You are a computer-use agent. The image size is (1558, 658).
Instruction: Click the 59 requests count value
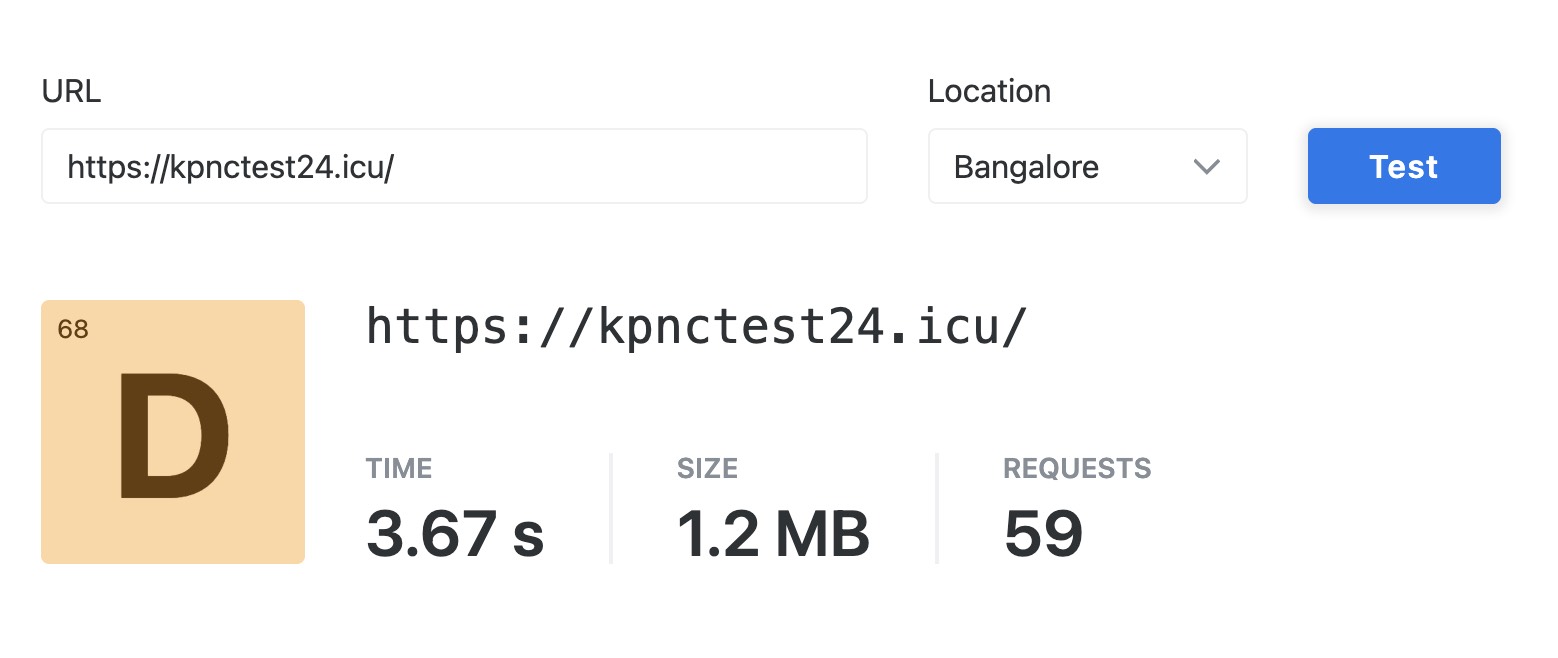[1043, 533]
